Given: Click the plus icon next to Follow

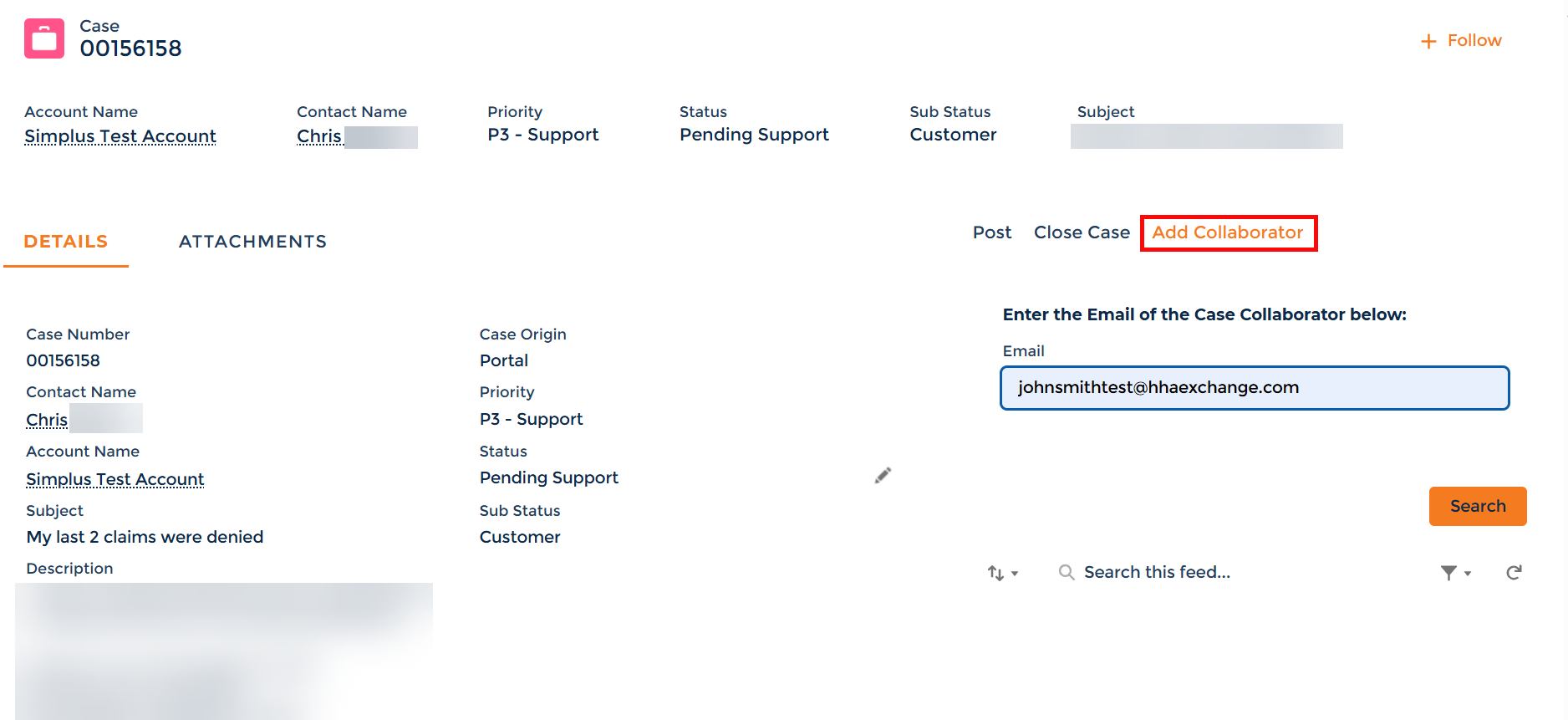Looking at the screenshot, I should (x=1428, y=40).
